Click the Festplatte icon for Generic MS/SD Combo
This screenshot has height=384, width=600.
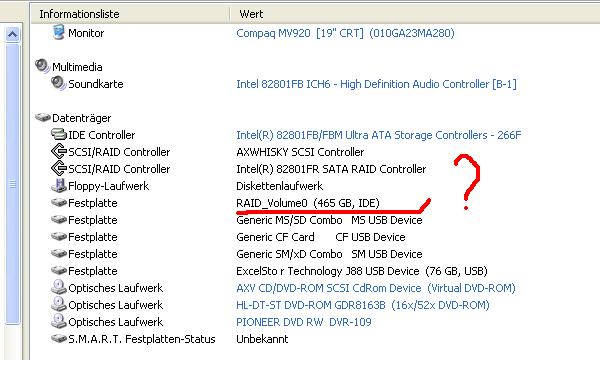[x=59, y=220]
